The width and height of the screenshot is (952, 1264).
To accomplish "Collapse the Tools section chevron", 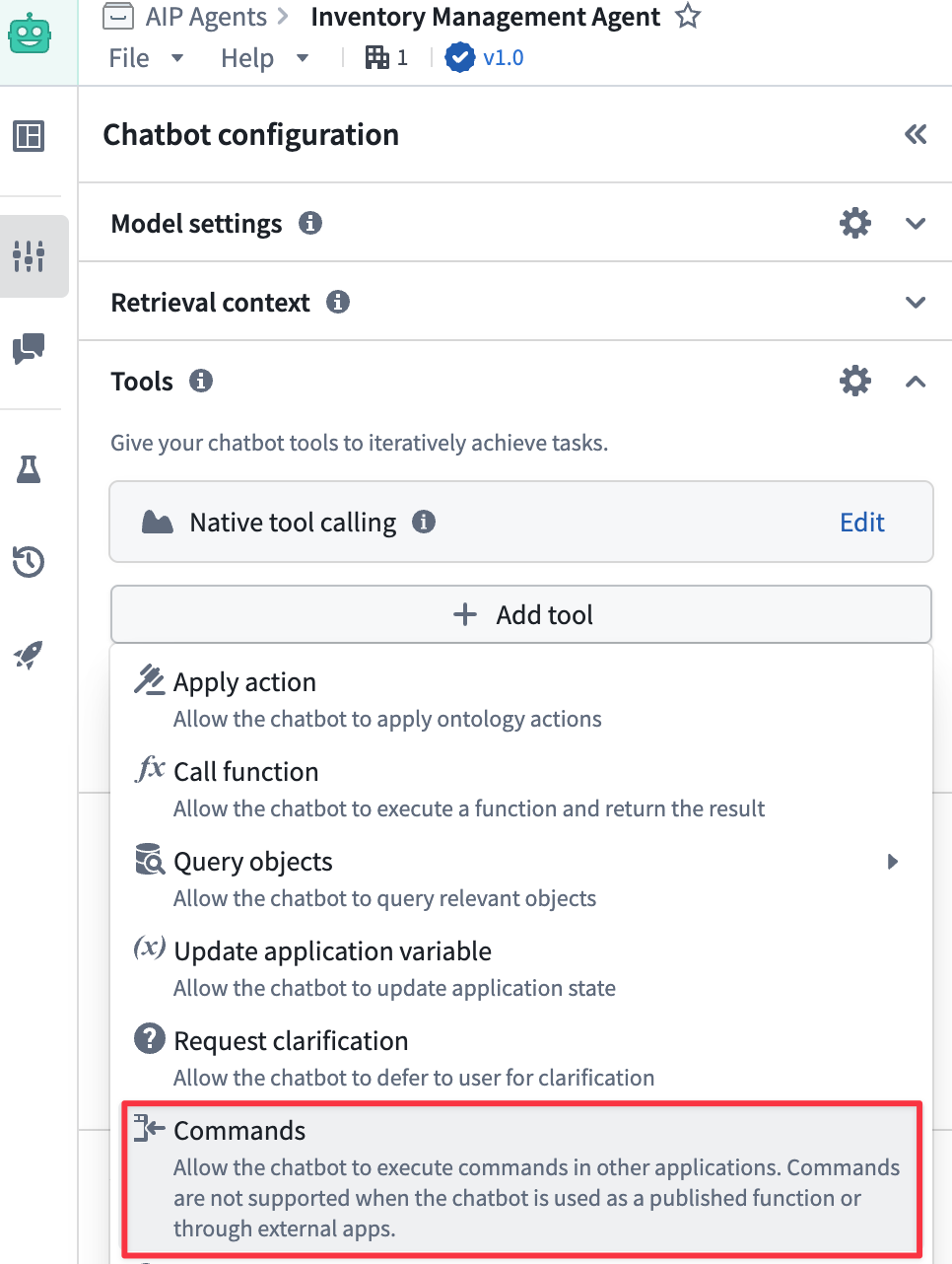I will (916, 381).
